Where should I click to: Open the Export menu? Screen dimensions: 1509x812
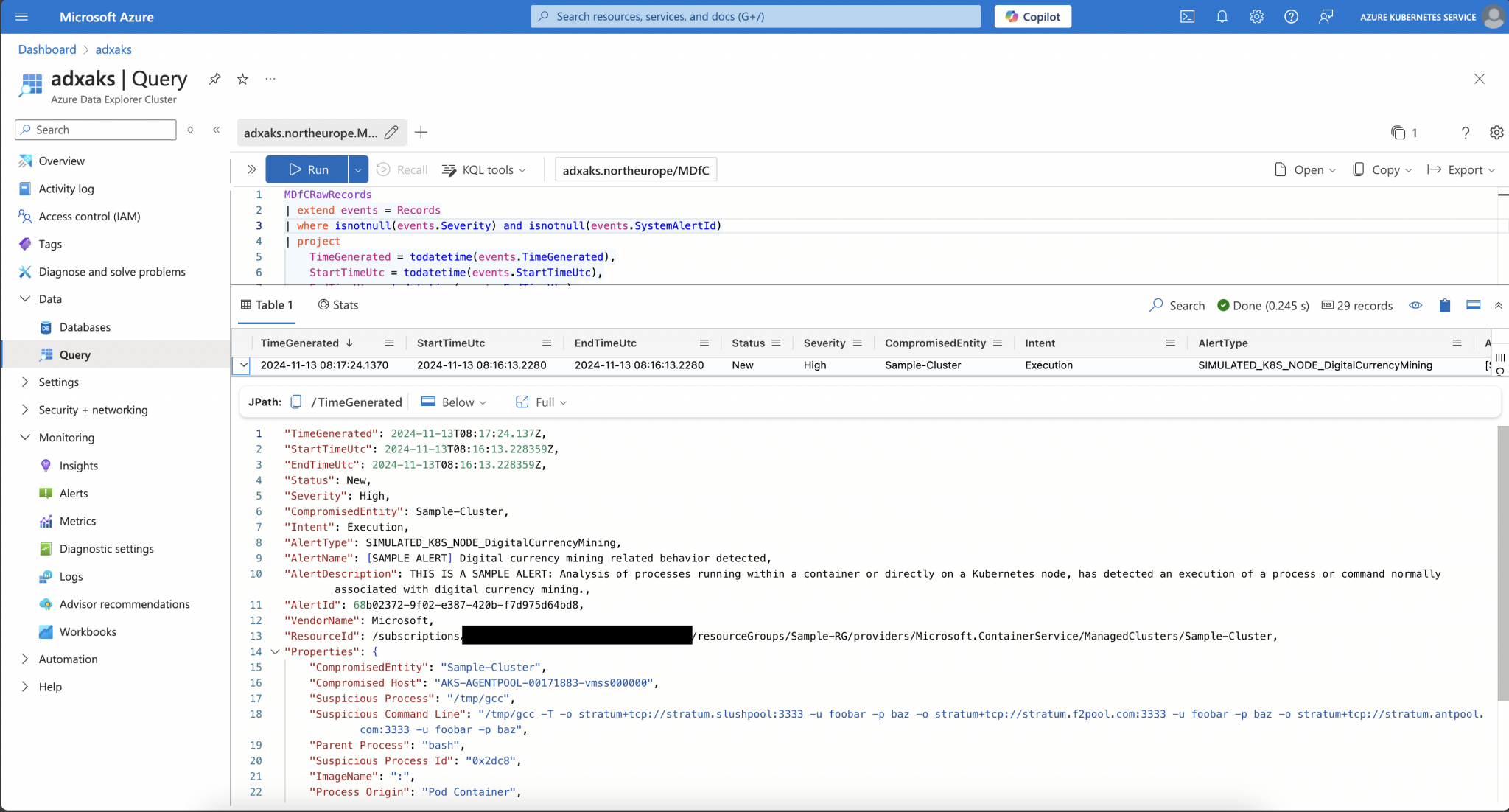coord(1460,169)
